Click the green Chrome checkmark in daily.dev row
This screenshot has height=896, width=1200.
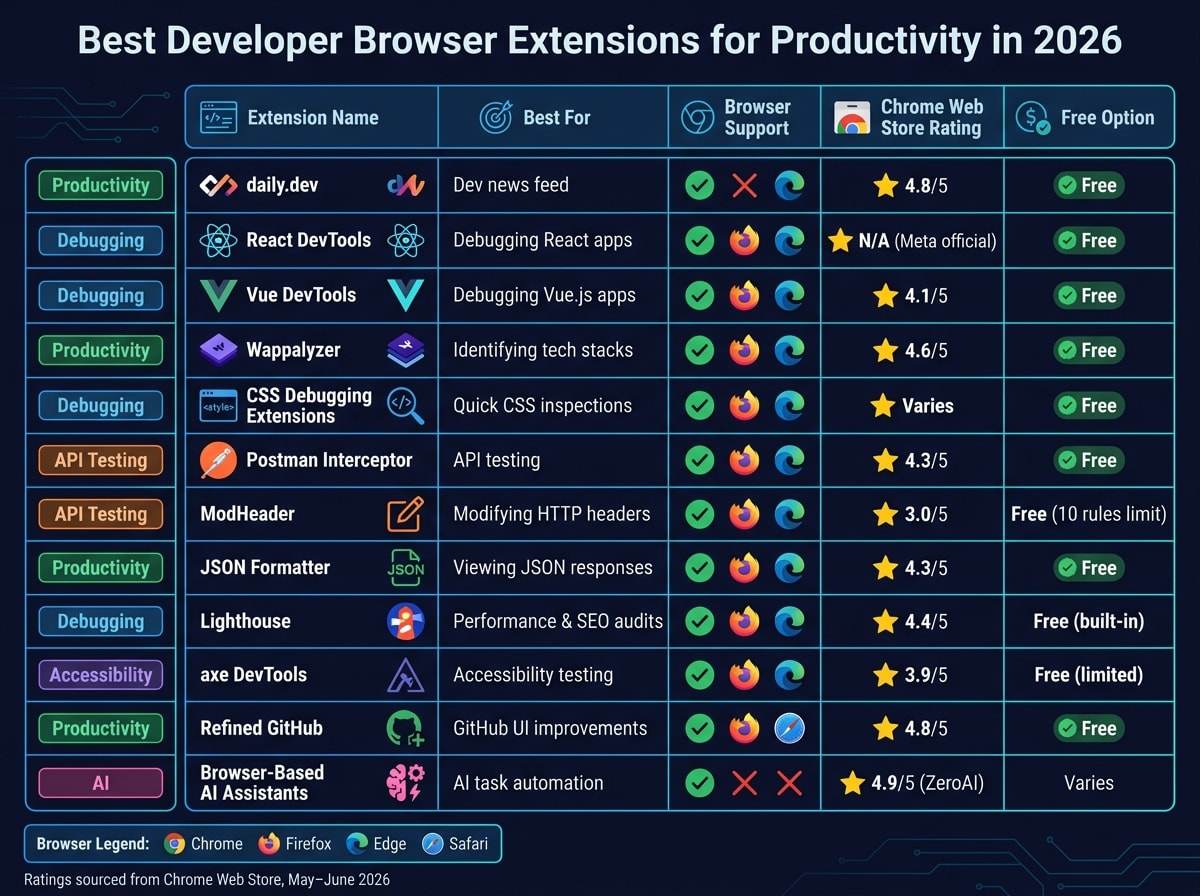pos(700,185)
